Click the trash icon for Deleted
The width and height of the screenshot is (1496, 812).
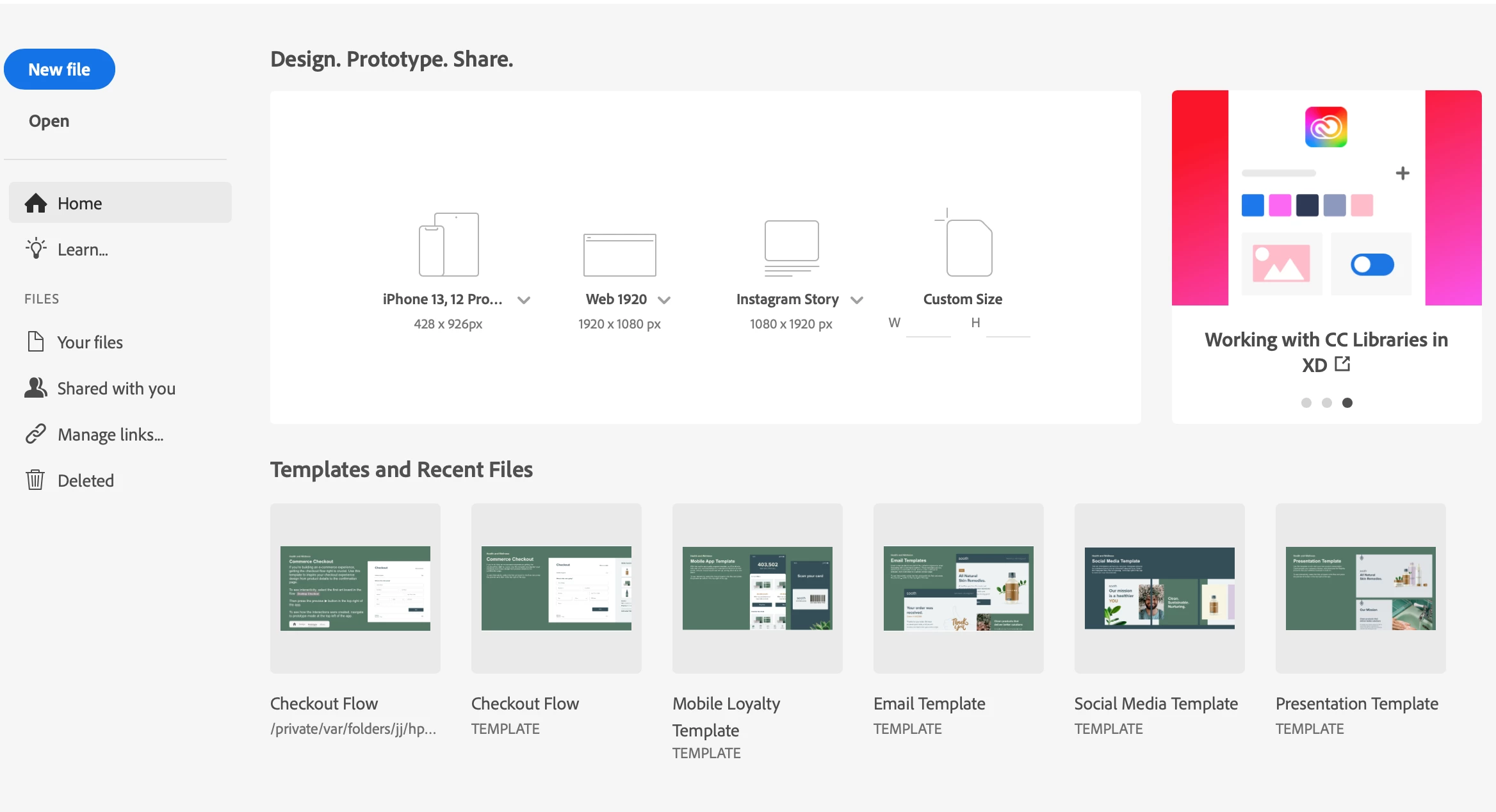tap(35, 480)
